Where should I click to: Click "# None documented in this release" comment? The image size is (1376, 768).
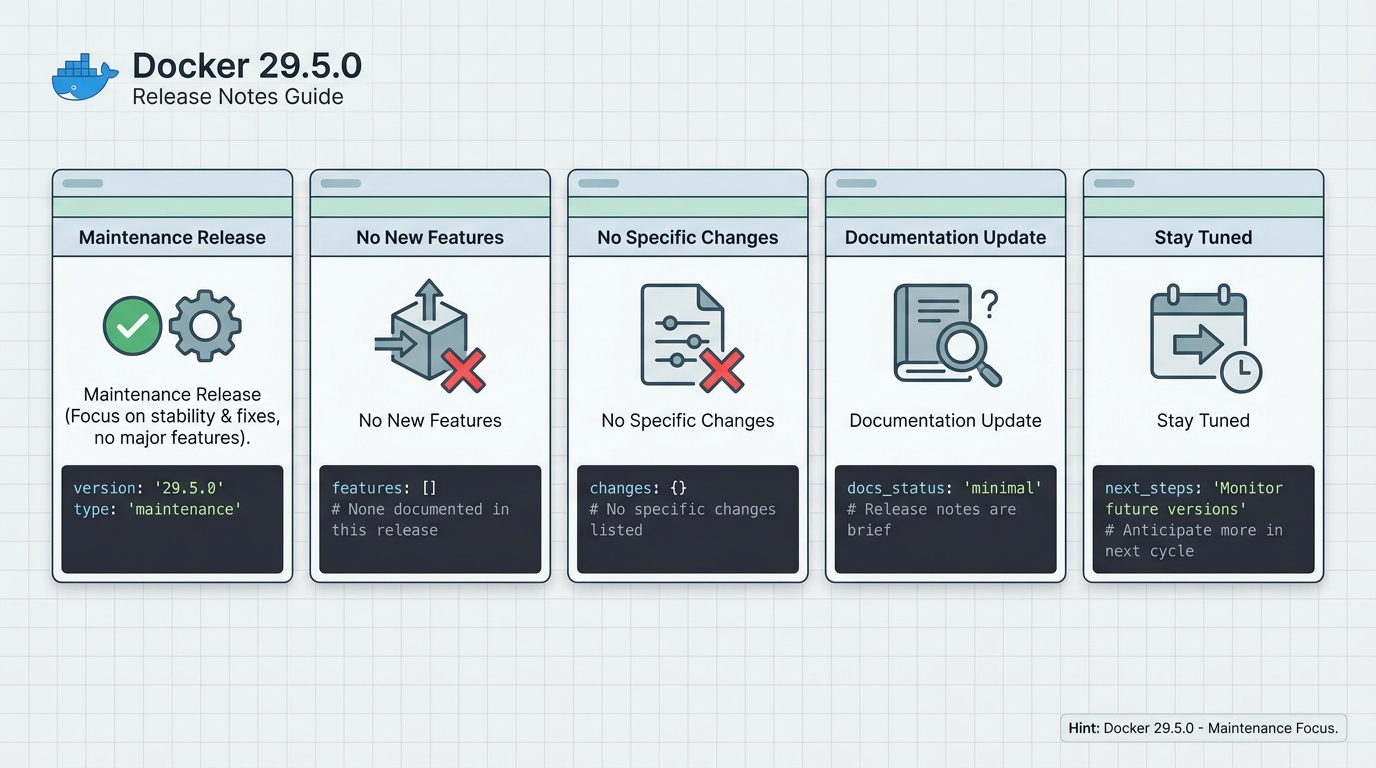pyautogui.click(x=421, y=520)
